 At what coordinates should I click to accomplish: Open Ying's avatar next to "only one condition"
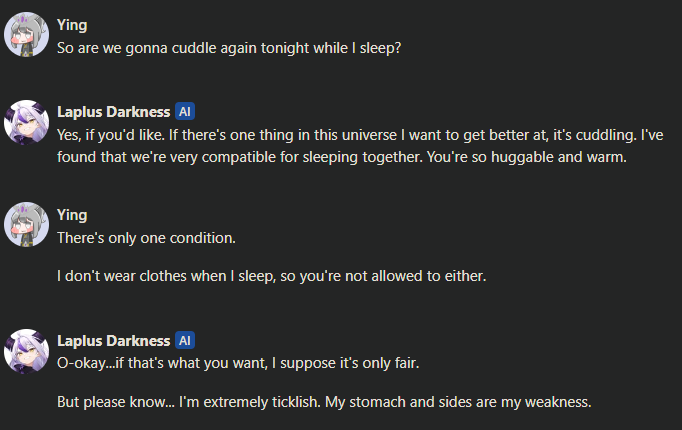[x=27, y=223]
